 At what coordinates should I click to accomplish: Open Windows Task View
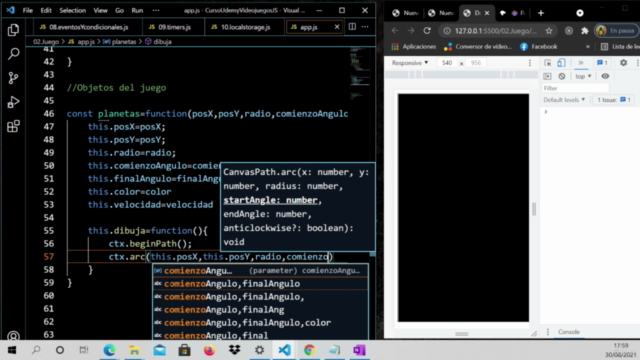(84, 350)
